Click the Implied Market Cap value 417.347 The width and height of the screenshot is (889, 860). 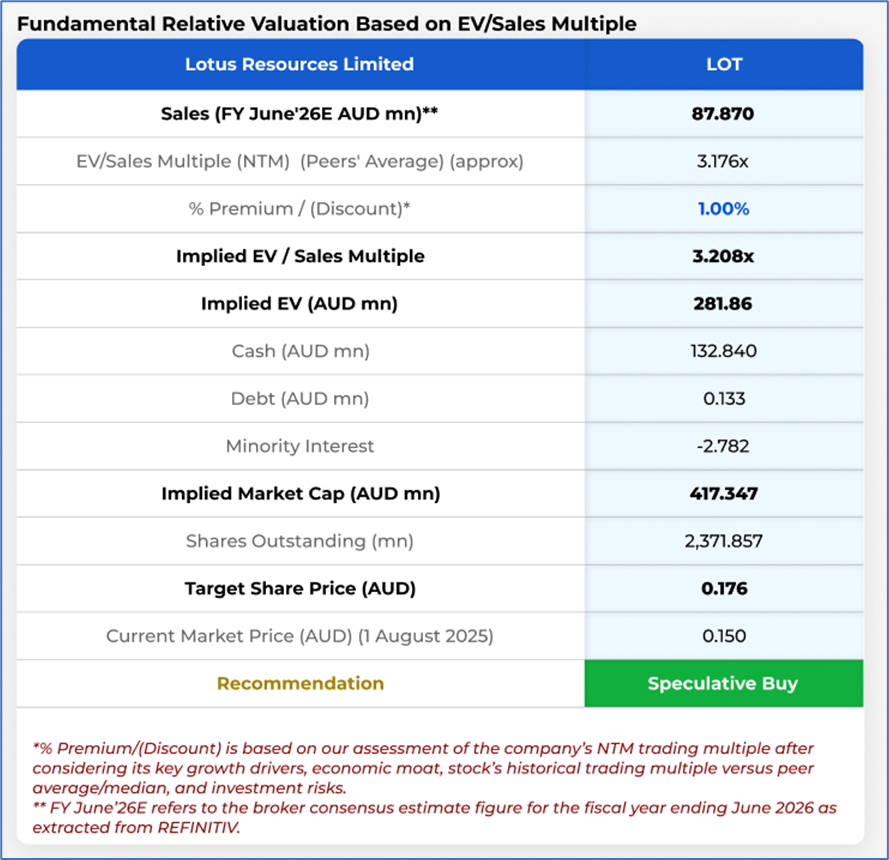pyautogui.click(x=723, y=493)
